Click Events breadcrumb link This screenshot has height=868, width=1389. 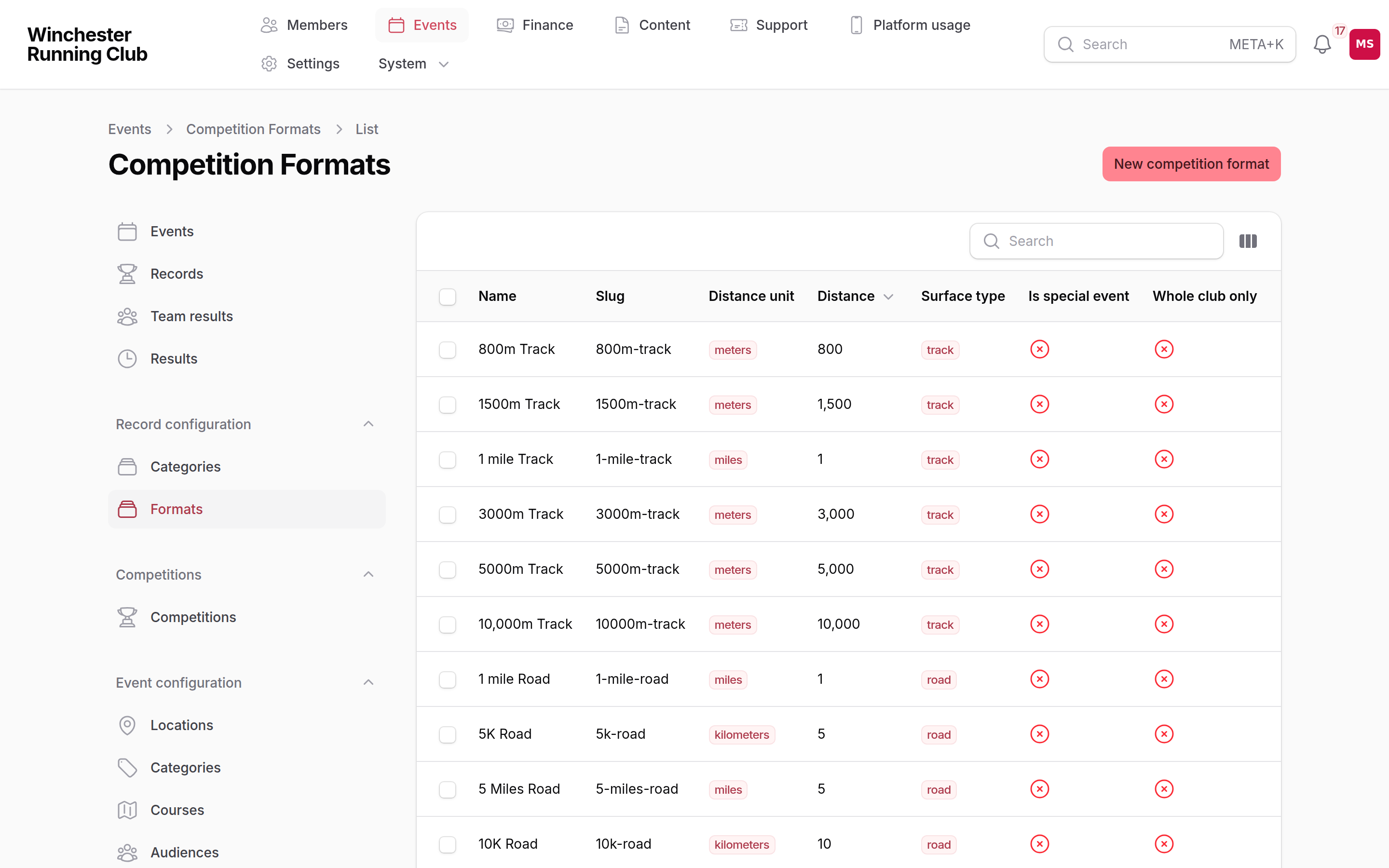pyautogui.click(x=130, y=129)
